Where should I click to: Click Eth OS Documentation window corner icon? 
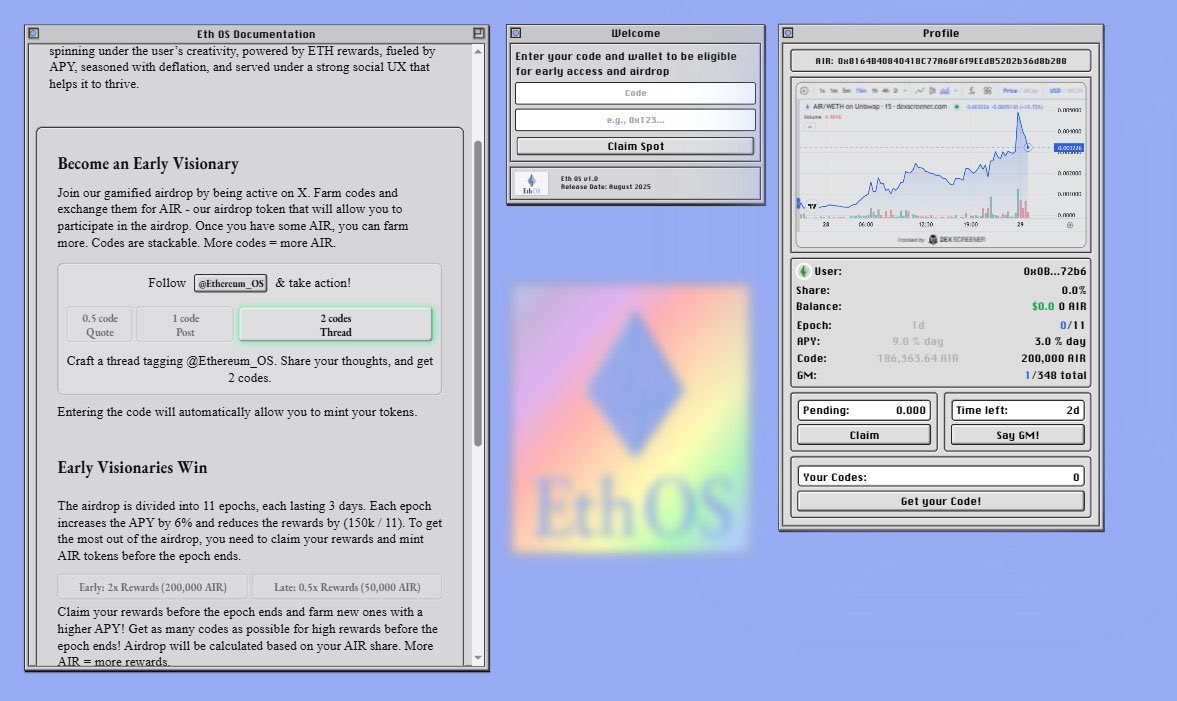tap(34, 34)
